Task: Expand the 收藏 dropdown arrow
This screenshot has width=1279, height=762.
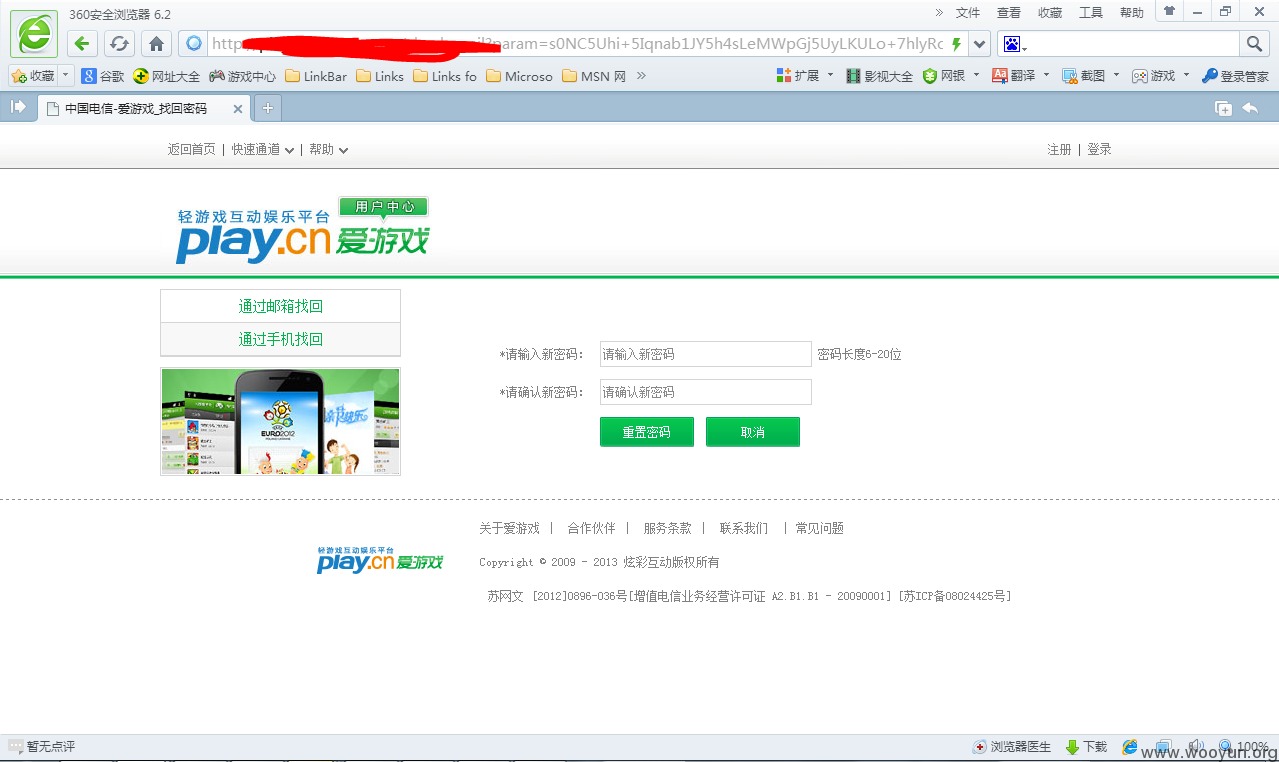Action: [66, 76]
